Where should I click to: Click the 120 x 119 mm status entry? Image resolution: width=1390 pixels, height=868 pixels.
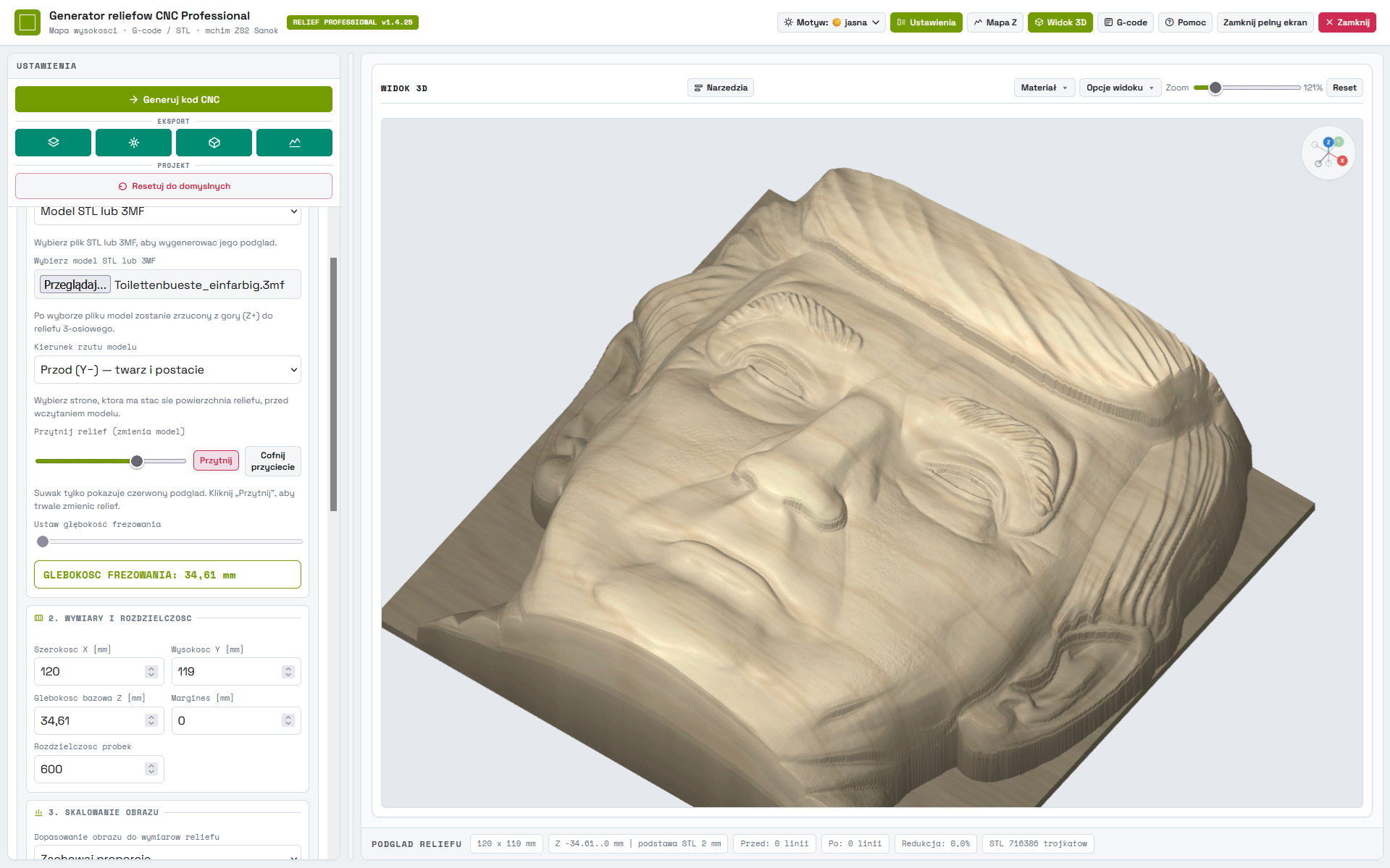(506, 844)
